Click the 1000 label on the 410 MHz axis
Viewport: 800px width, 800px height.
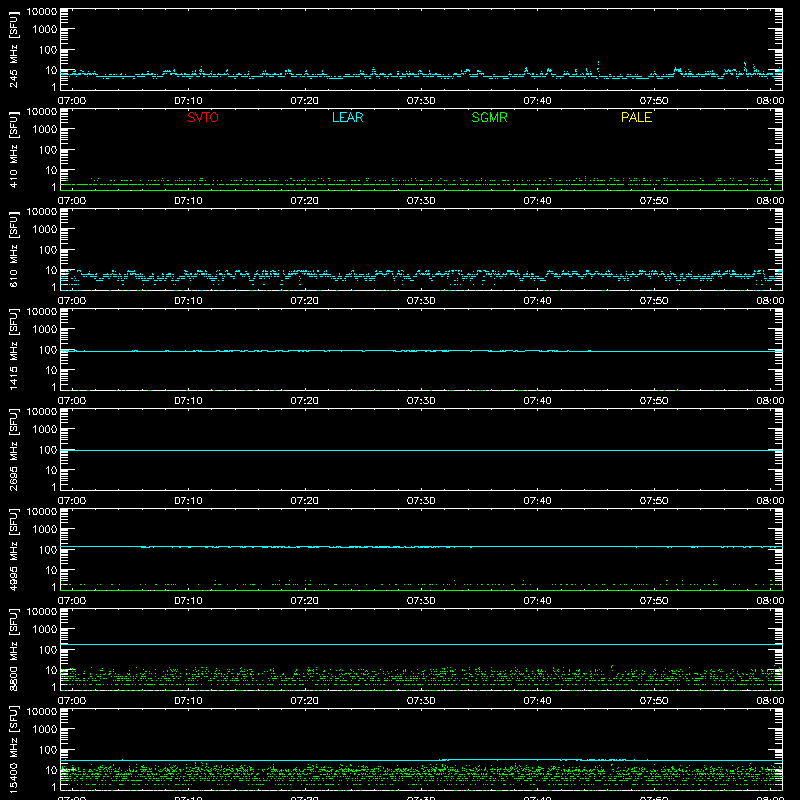pyautogui.click(x=45, y=130)
